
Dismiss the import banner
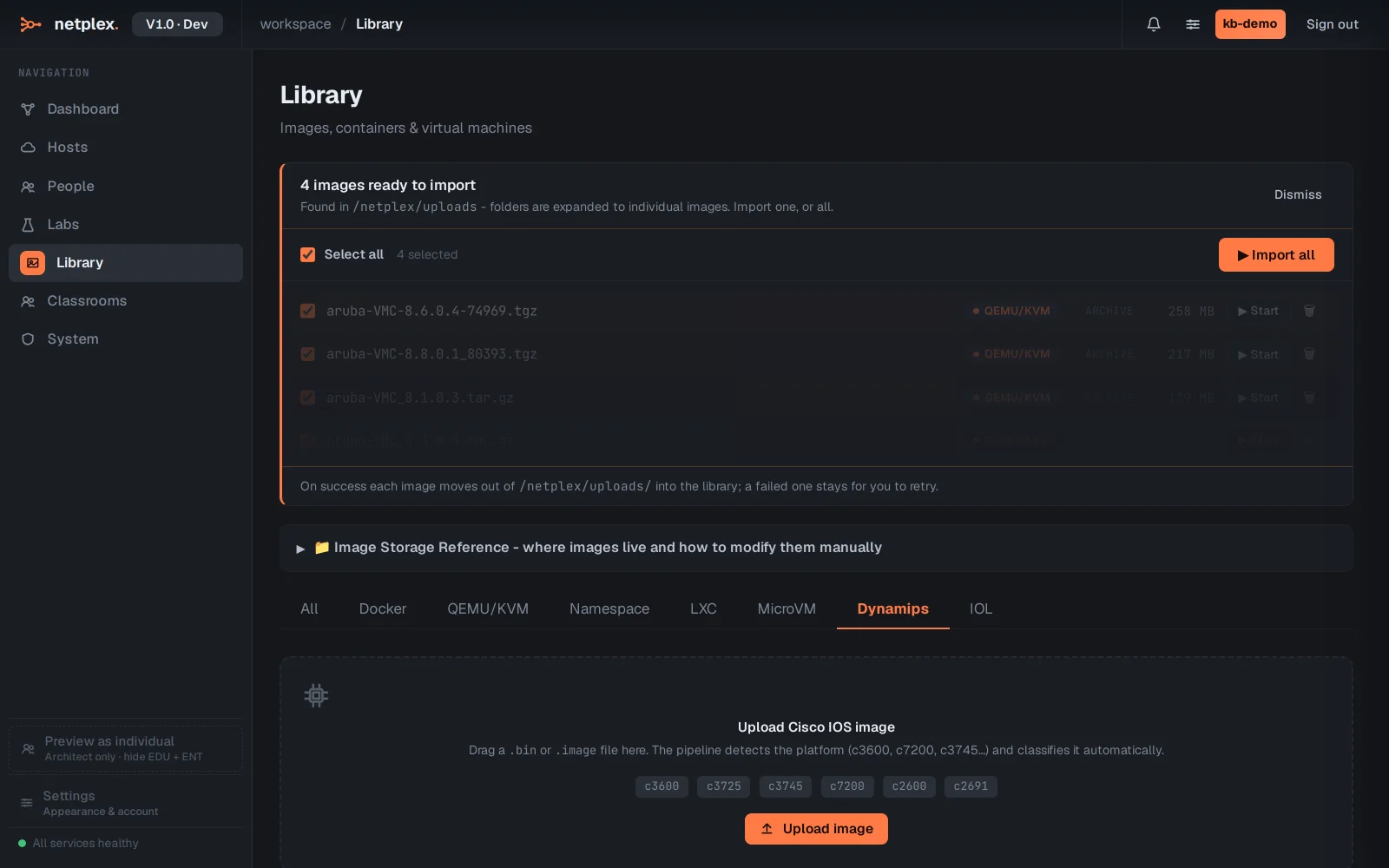click(x=1298, y=195)
